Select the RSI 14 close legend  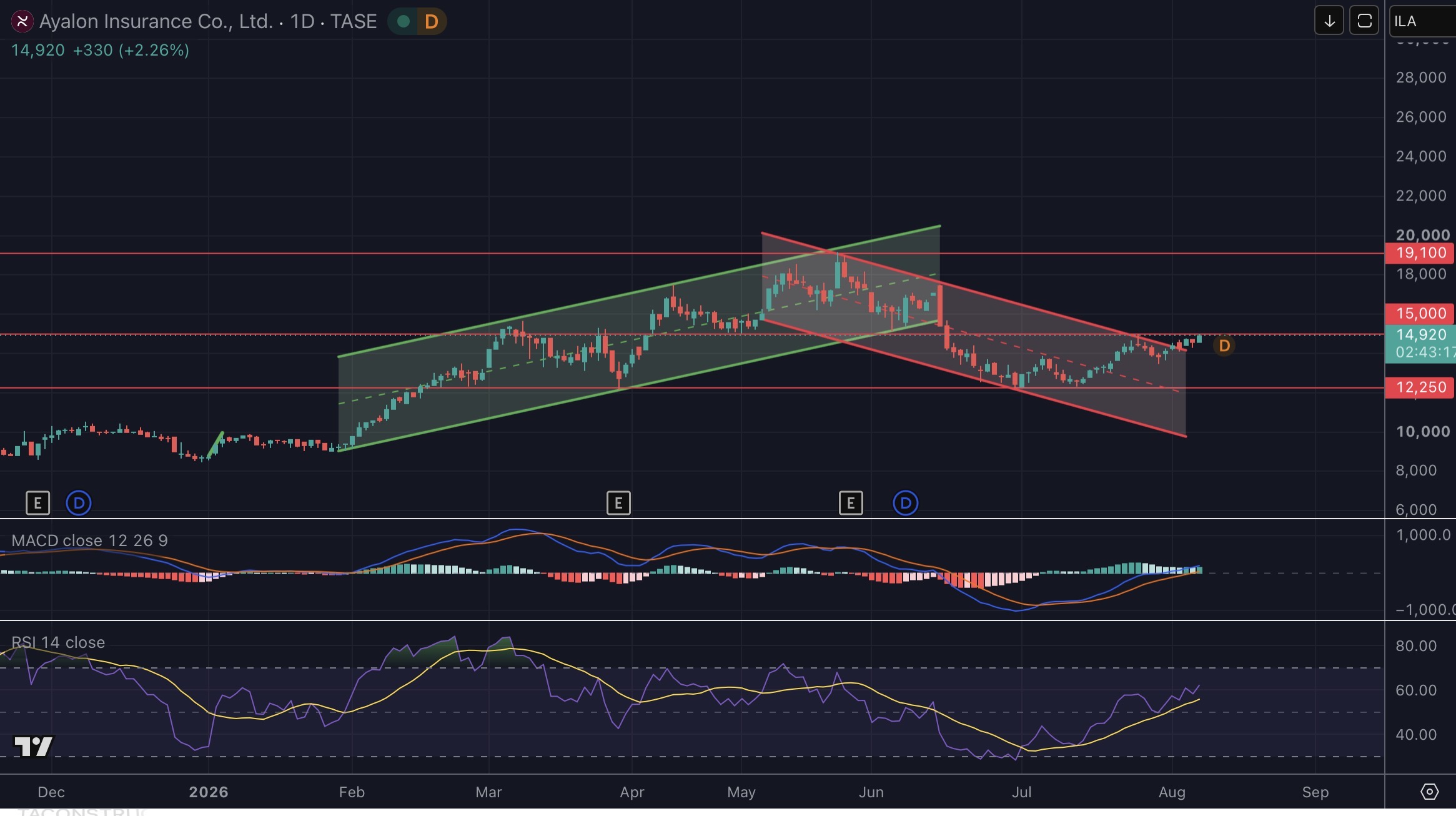click(58, 642)
